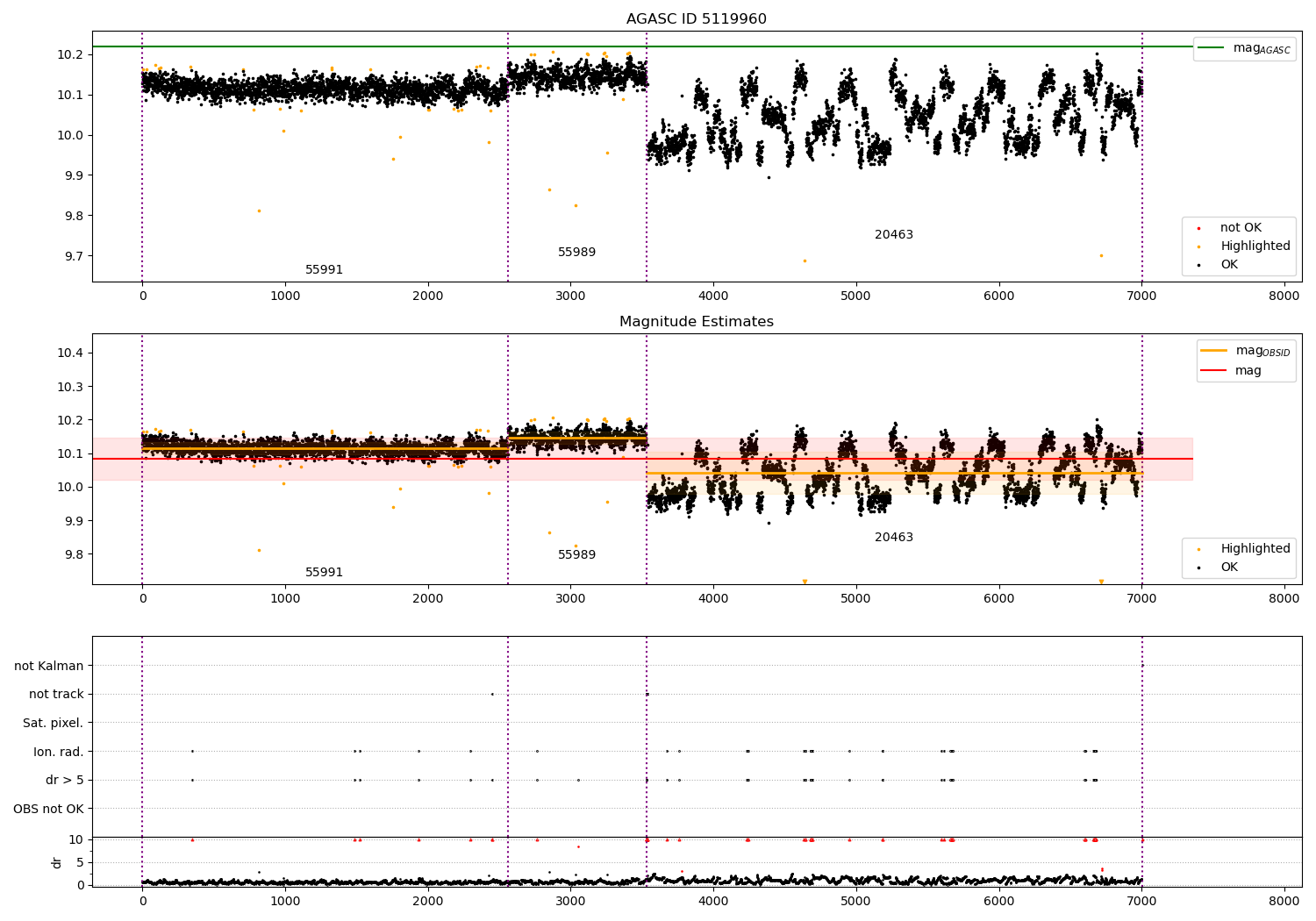
Task: Select 'Highlighted' legend entry in Magnitude Estimates plot
Action: pos(1255,549)
